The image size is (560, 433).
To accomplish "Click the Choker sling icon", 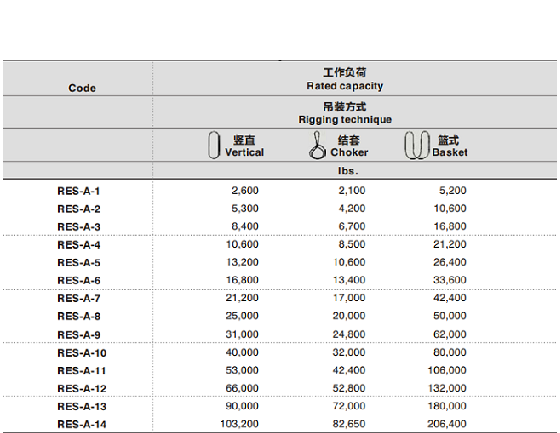I will tap(317, 145).
